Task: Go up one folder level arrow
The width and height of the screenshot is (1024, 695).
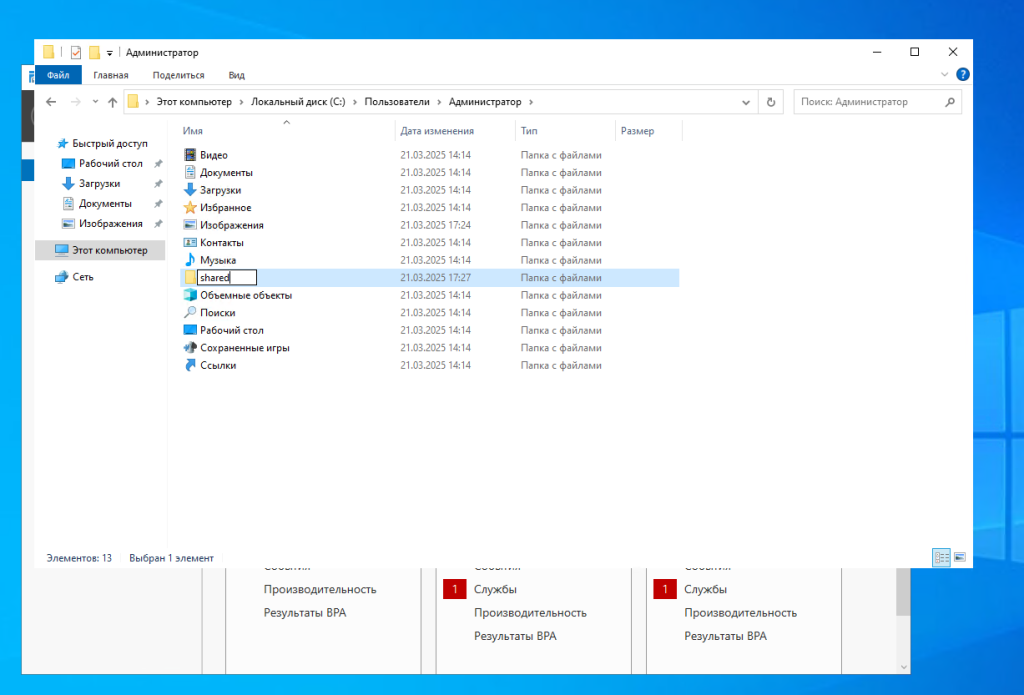Action: 112,102
